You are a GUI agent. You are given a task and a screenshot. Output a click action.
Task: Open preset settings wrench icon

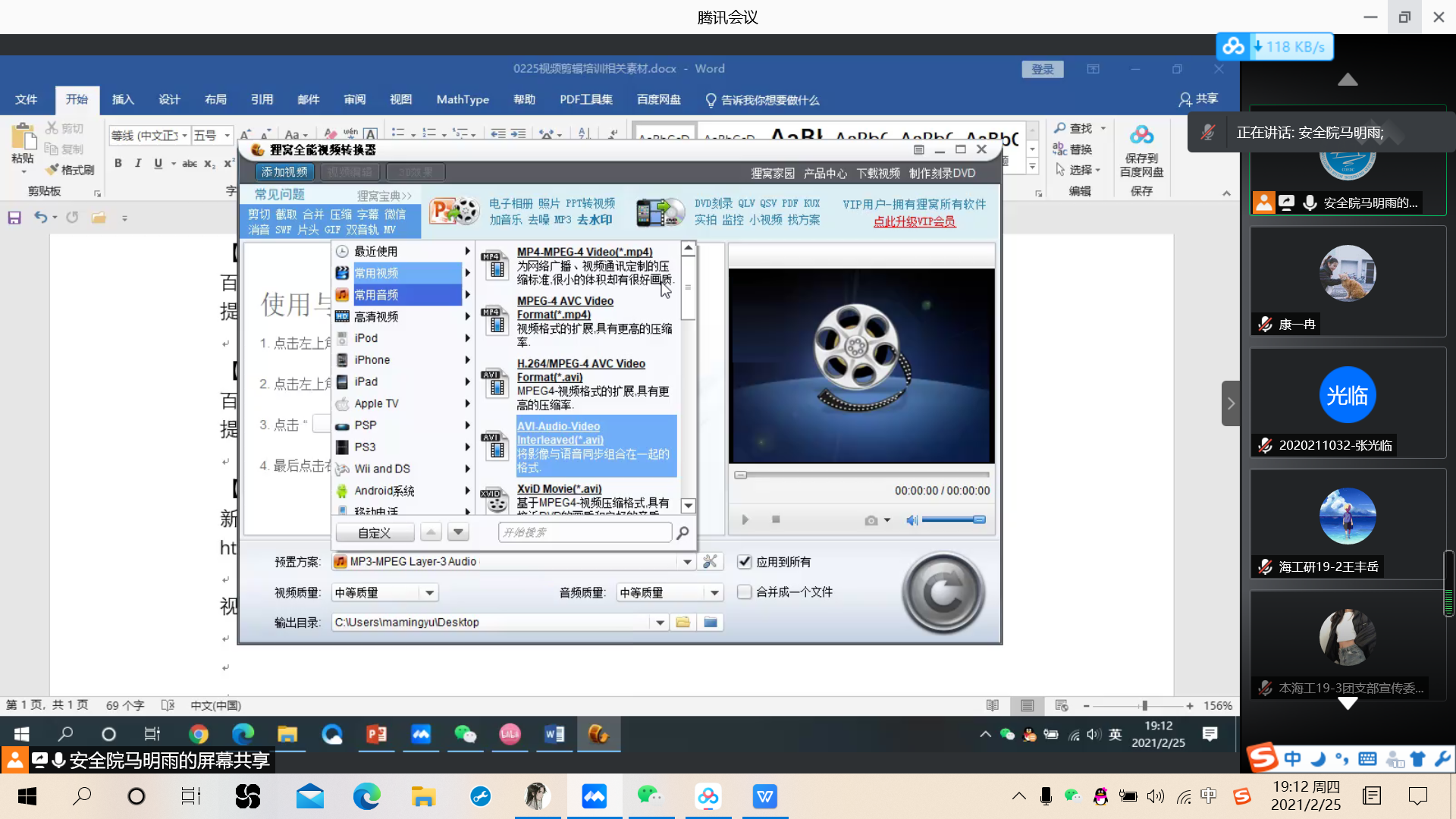tap(710, 562)
